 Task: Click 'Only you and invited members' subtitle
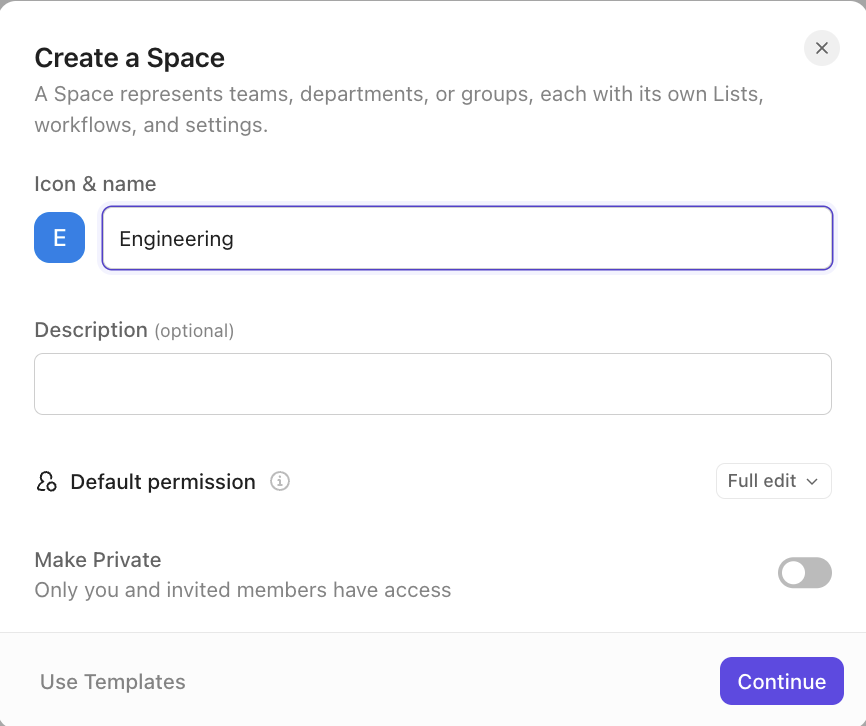coord(243,590)
